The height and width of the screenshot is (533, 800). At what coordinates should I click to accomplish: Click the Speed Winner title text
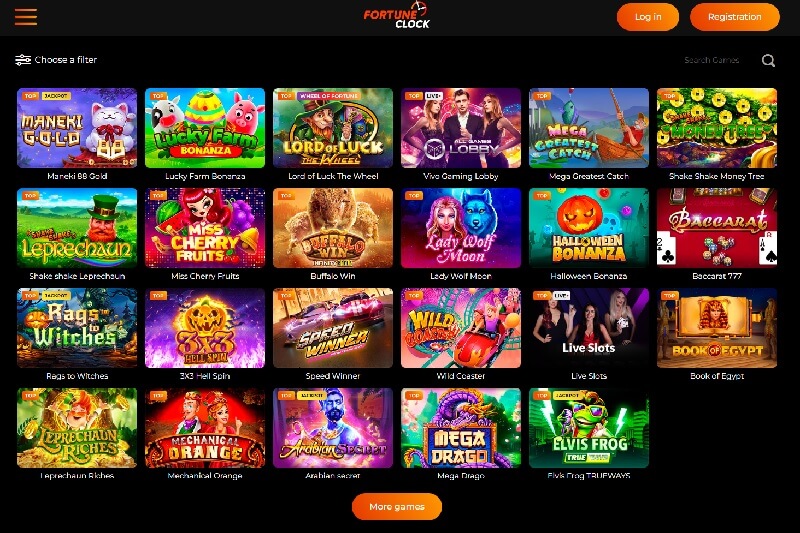(333, 376)
